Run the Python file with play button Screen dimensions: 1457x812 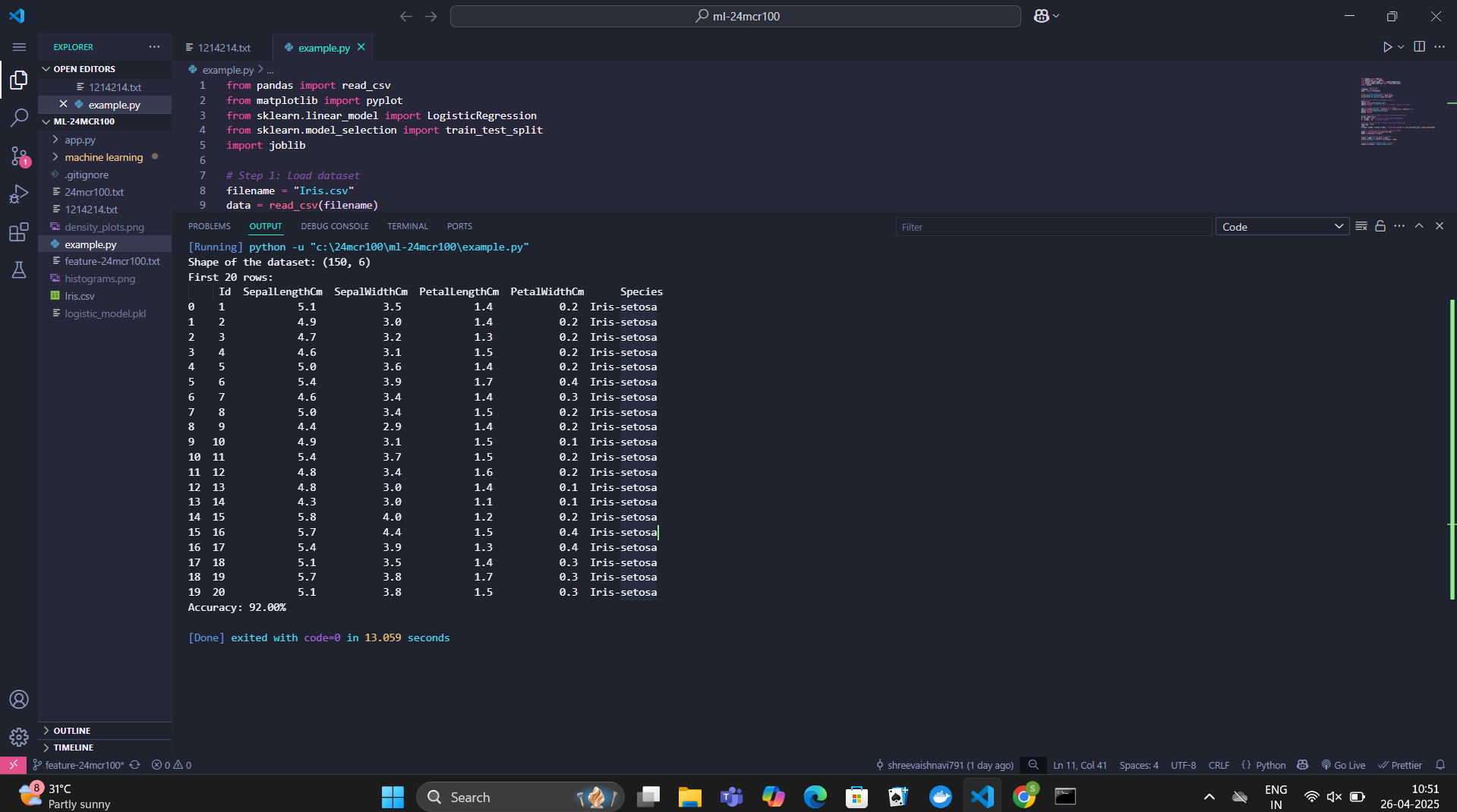(x=1387, y=47)
